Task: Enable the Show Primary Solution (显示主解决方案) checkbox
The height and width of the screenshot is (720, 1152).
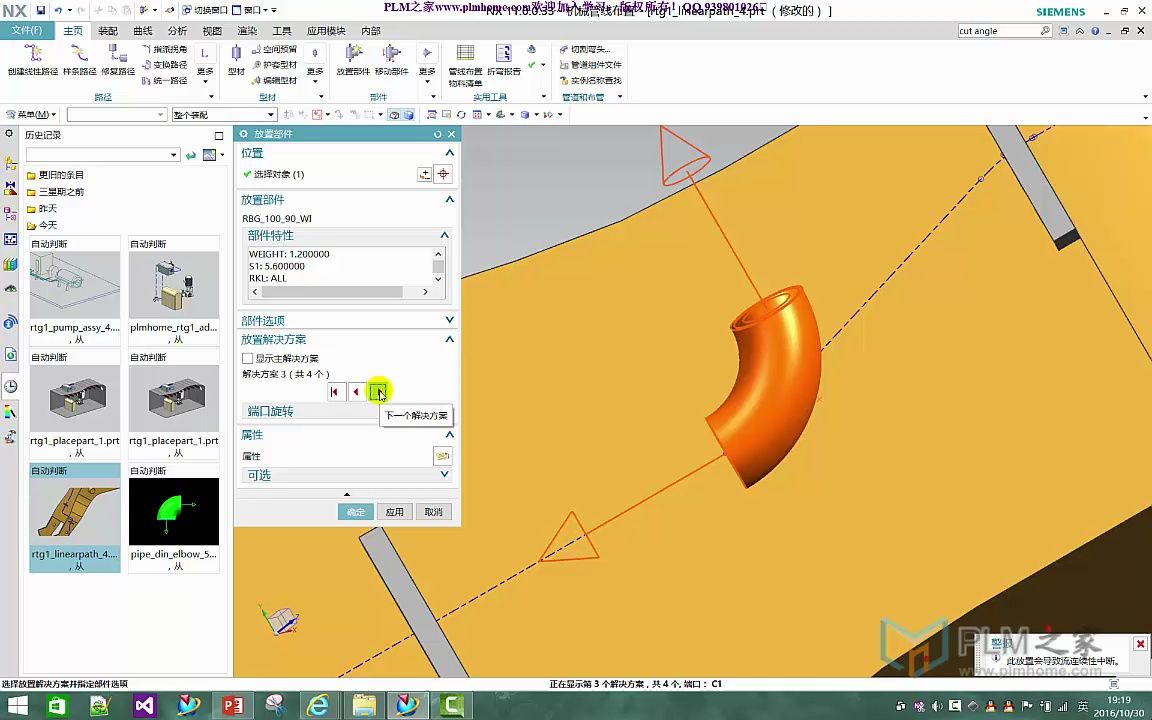Action: tap(248, 359)
